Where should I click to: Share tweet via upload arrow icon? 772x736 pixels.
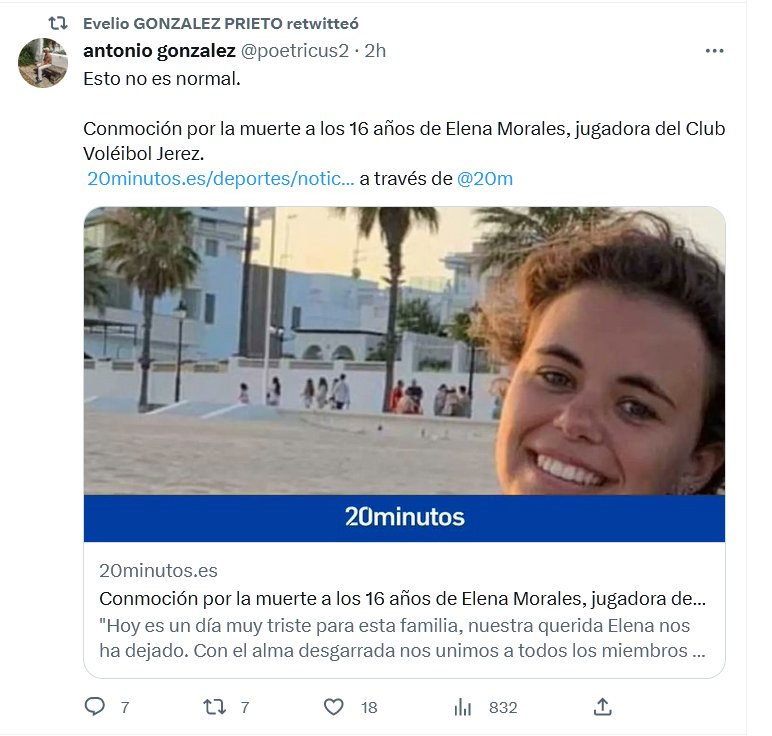603,706
